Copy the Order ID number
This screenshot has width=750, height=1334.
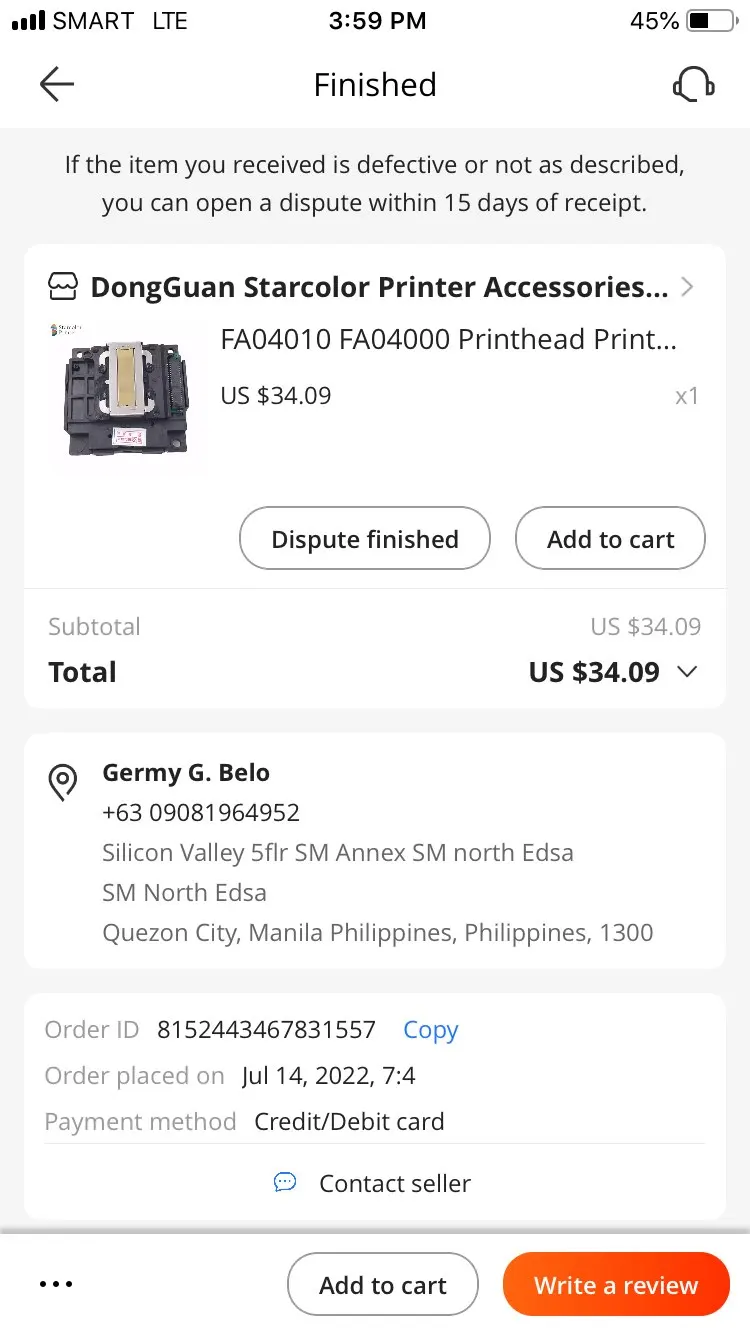coord(430,1030)
